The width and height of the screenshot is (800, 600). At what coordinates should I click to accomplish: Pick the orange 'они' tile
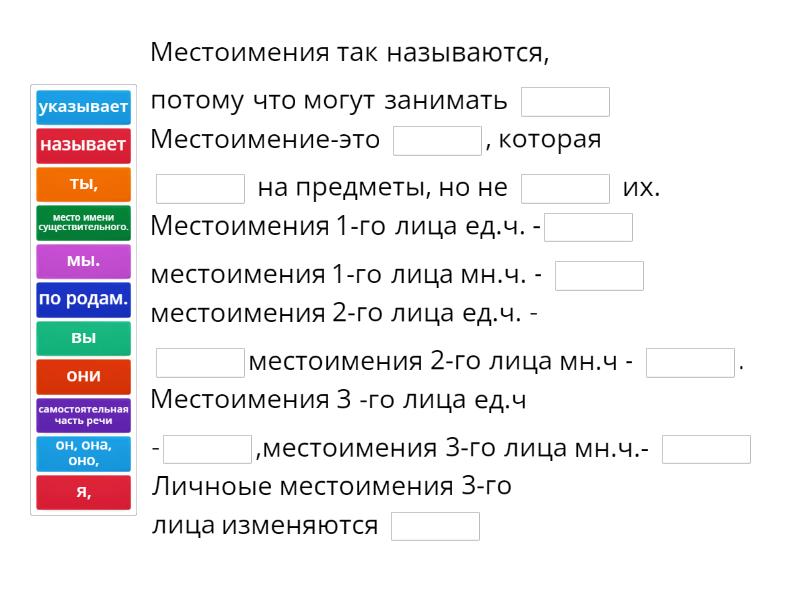83,376
